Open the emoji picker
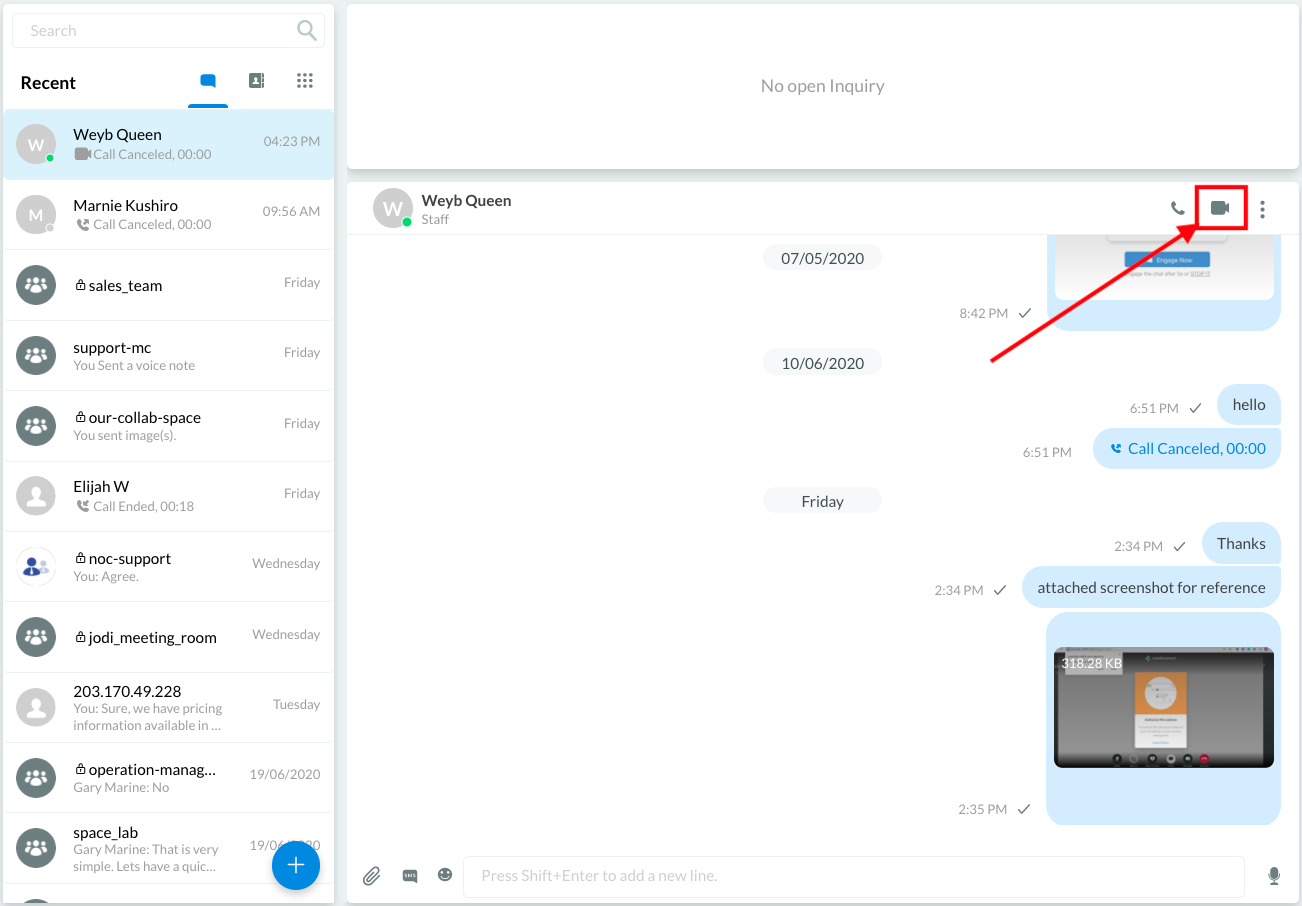This screenshot has width=1302, height=906. click(x=445, y=875)
